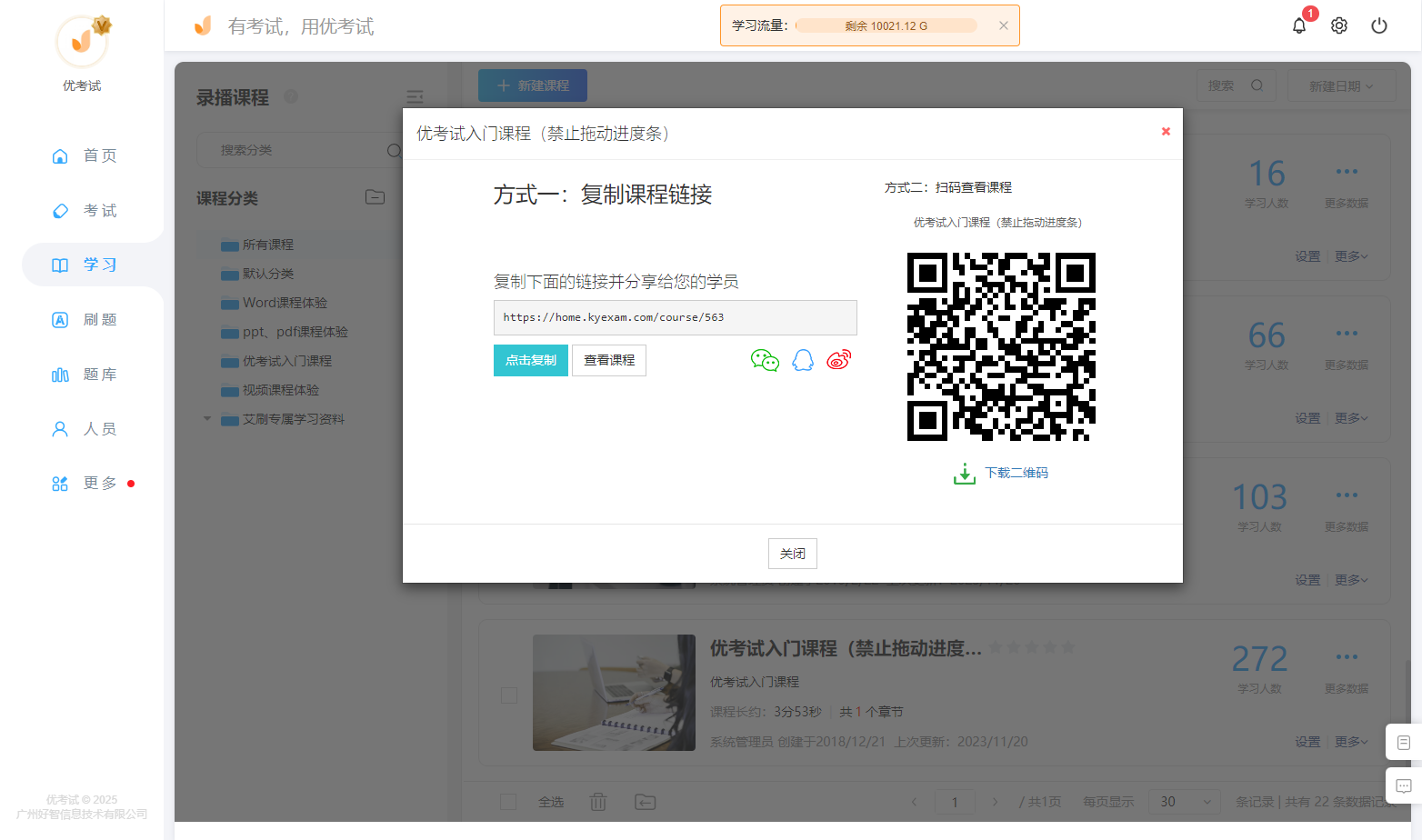Click the 关闭 button in dialog
This screenshot has width=1422, height=840.
click(793, 554)
